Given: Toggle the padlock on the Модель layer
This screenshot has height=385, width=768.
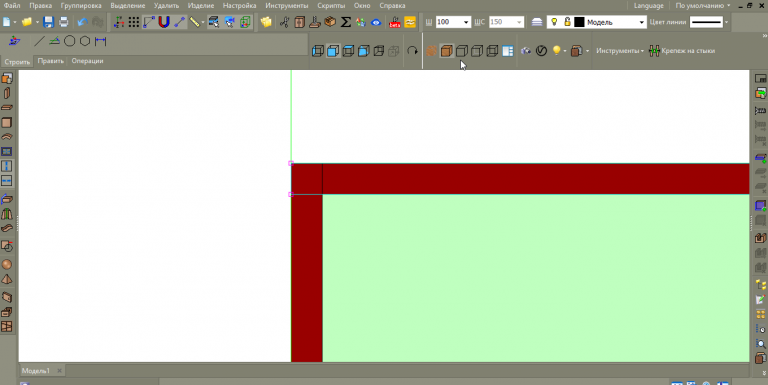Looking at the screenshot, I should (567, 22).
